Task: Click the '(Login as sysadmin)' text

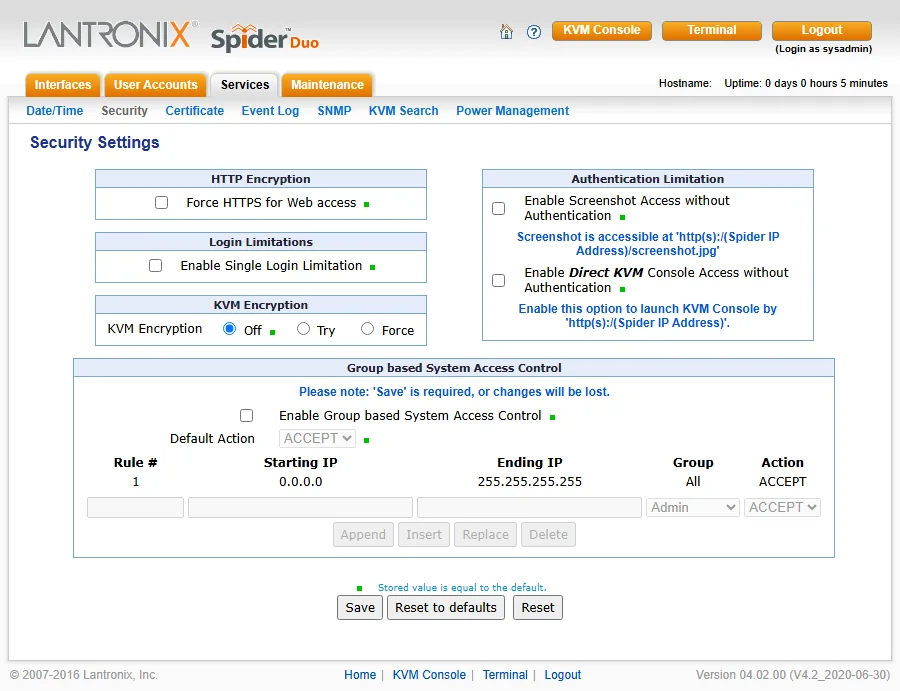Action: (823, 49)
